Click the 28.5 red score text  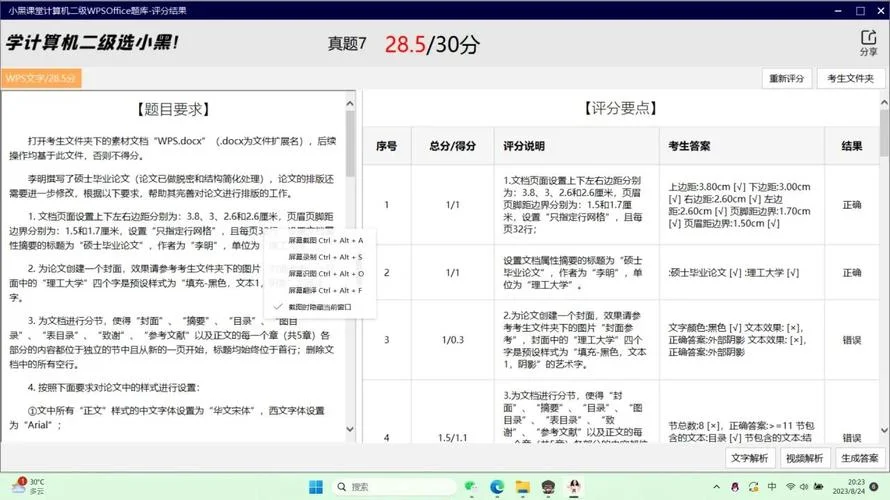pos(405,44)
